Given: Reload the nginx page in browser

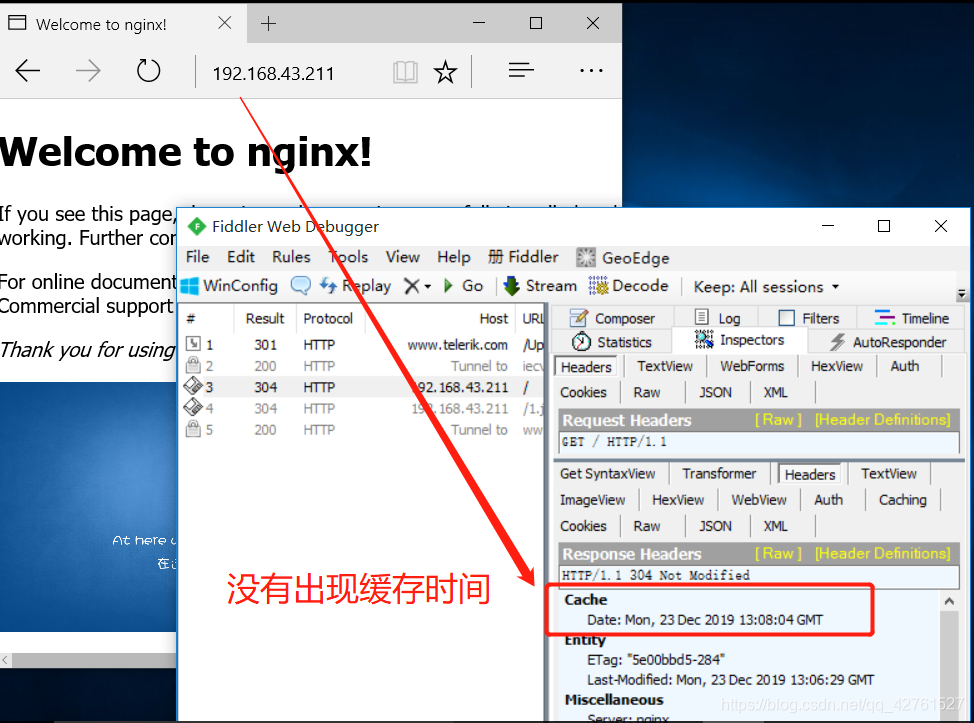Looking at the screenshot, I should (148, 71).
